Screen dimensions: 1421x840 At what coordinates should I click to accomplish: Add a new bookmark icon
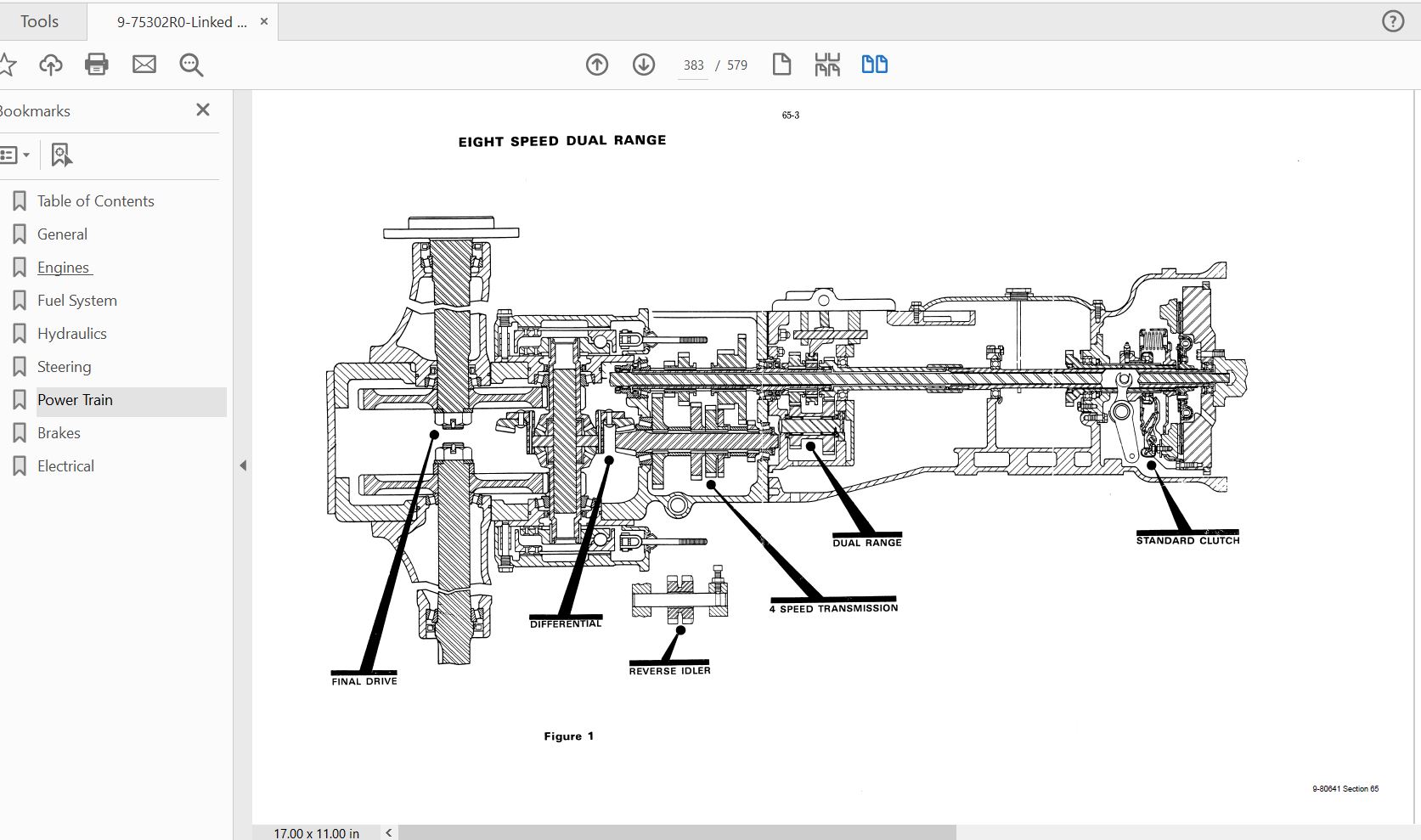61,155
